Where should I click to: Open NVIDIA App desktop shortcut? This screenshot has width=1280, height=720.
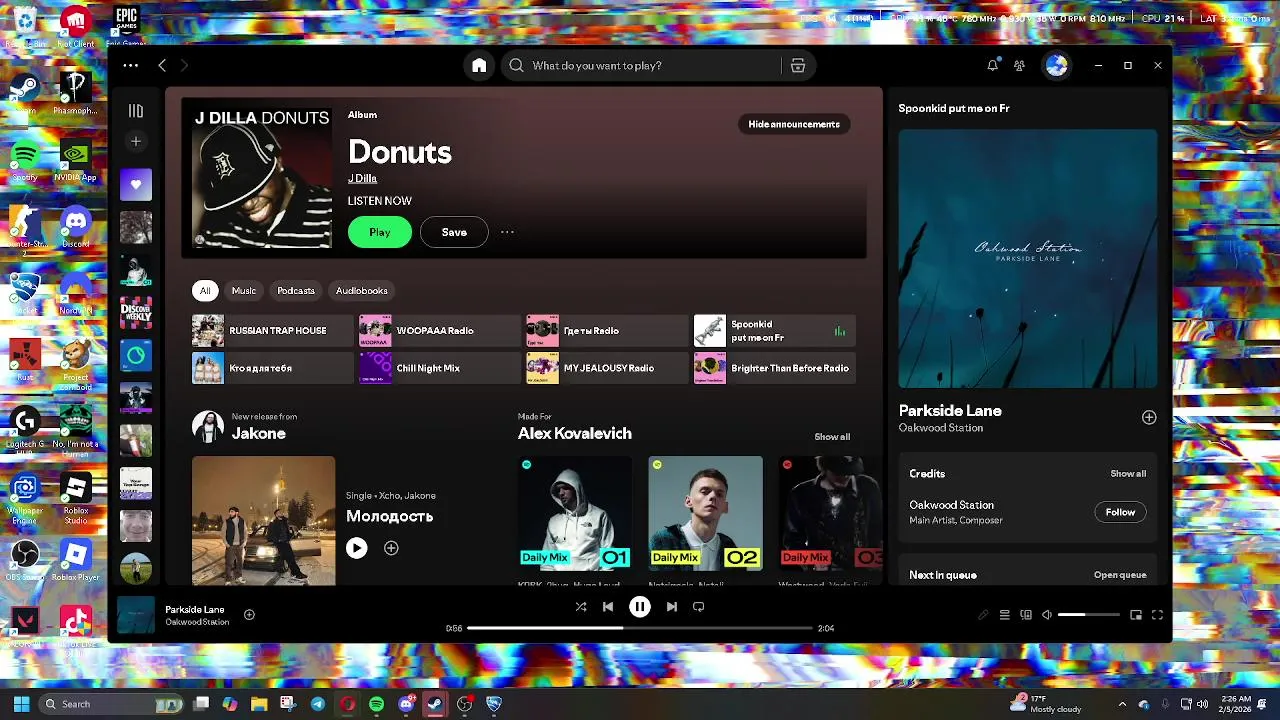76,160
